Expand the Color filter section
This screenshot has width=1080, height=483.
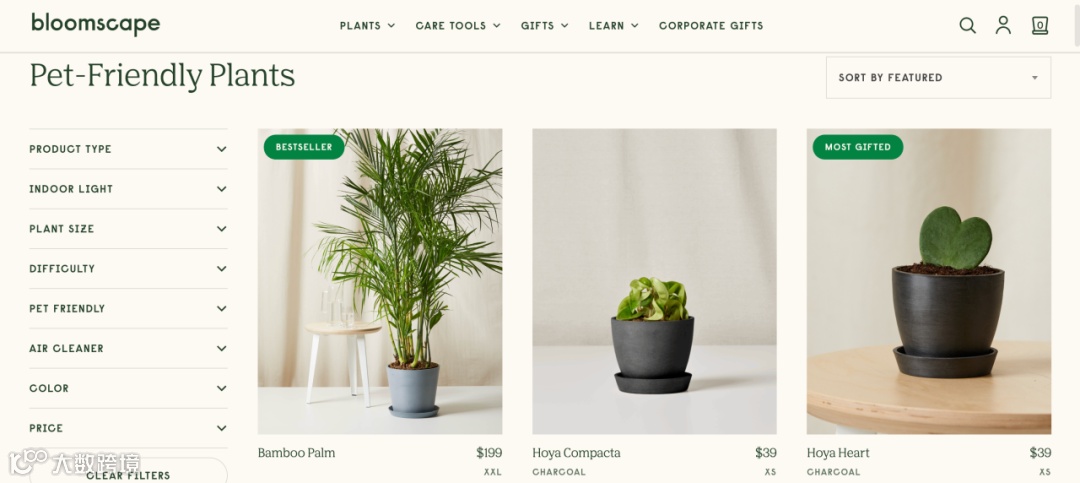pos(128,389)
